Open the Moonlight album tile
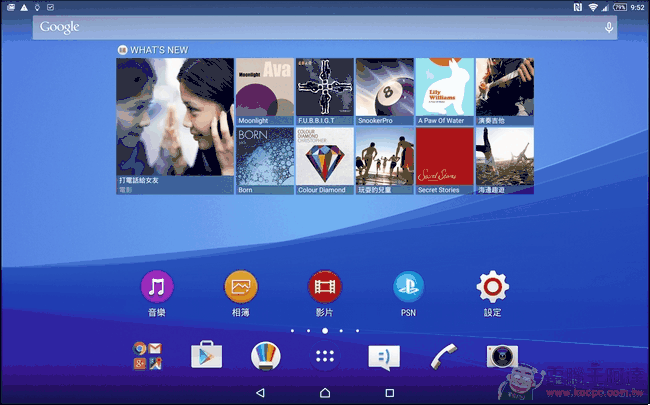The height and width of the screenshot is (405, 650). 265,92
